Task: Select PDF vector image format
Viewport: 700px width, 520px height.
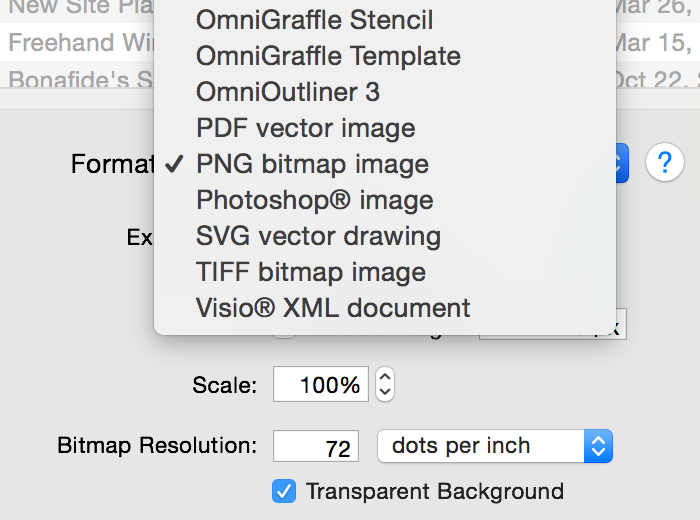Action: (305, 128)
